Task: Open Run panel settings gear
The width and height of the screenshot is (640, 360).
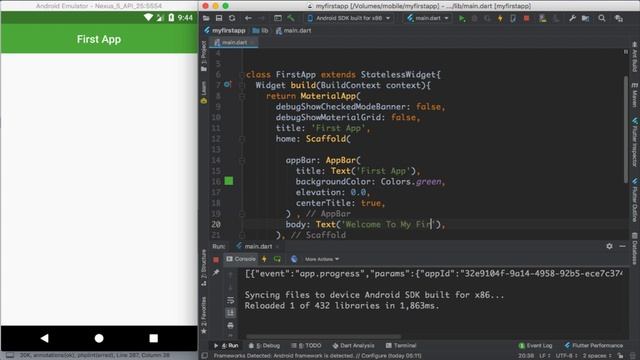Action: (x=609, y=246)
